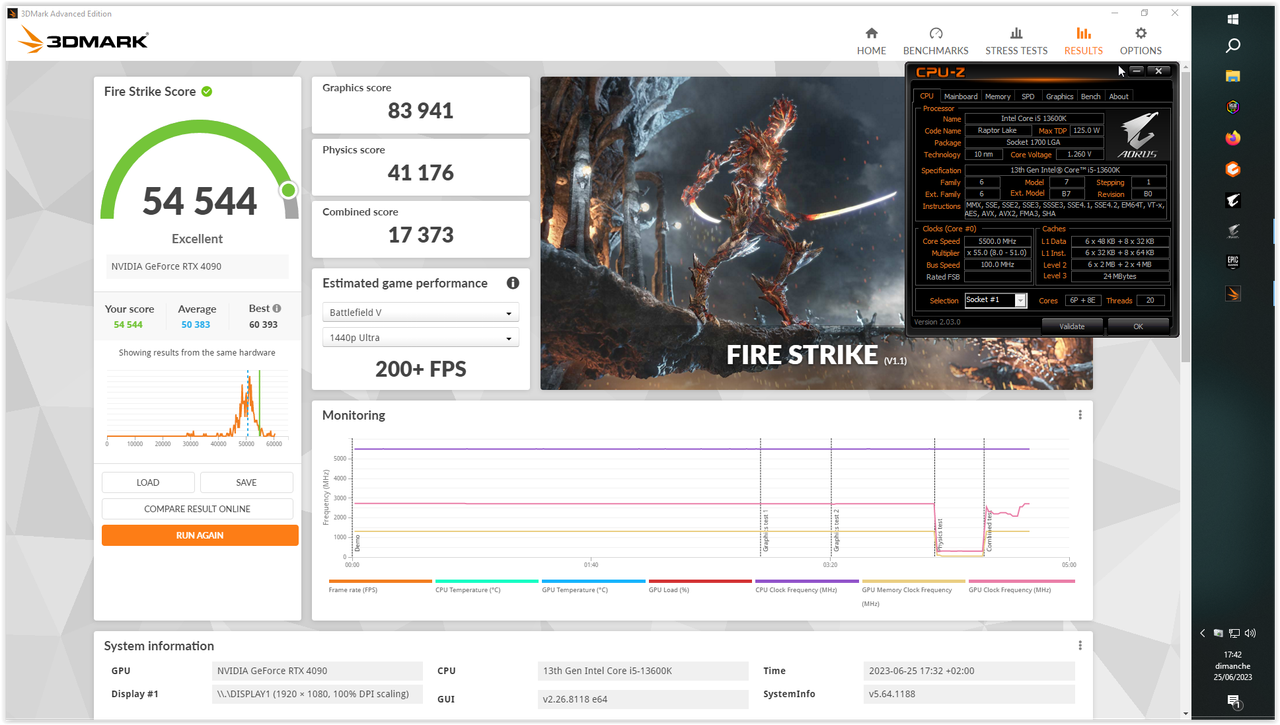Viewport: 1280px width, 725px height.
Task: Switch to the Mainboard tab in CPU-Z
Action: 961,96
